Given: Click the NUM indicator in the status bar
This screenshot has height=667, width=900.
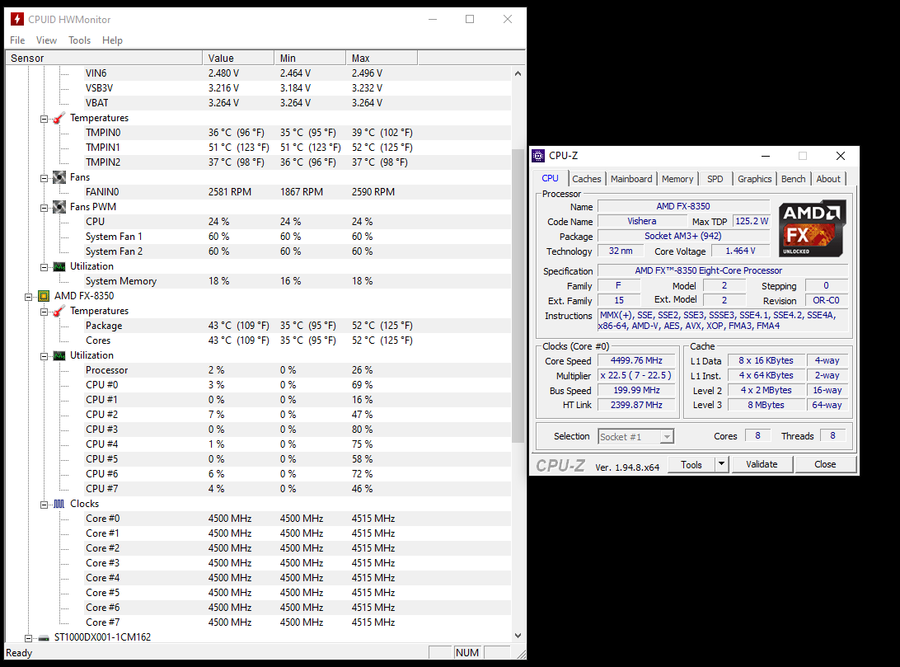Looking at the screenshot, I should (467, 653).
